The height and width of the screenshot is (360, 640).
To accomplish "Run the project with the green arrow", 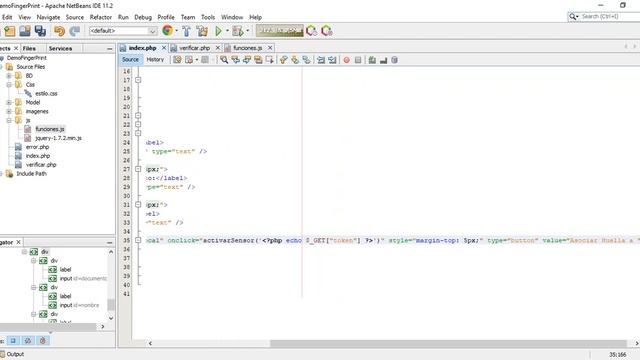I will [x=218, y=31].
